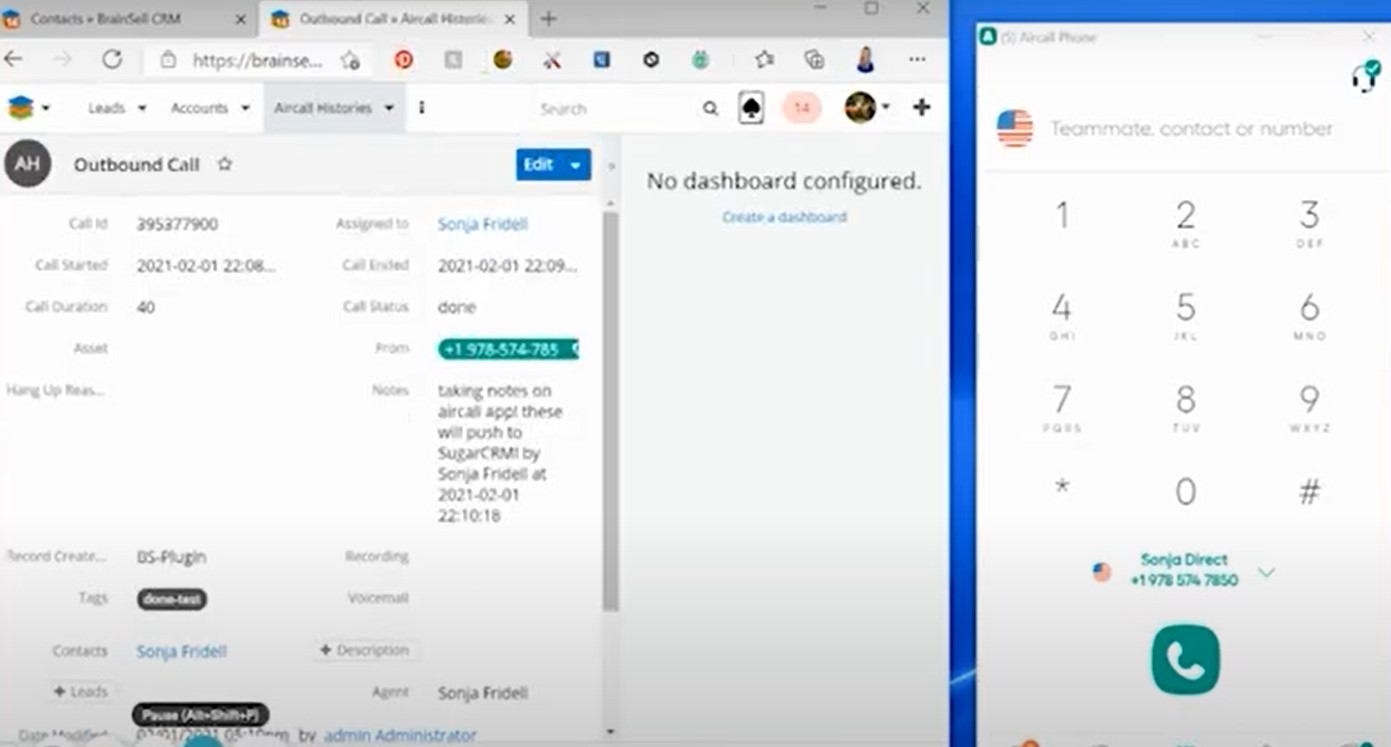The image size is (1391, 747).
Task: Click the + Description button
Action: click(364, 650)
